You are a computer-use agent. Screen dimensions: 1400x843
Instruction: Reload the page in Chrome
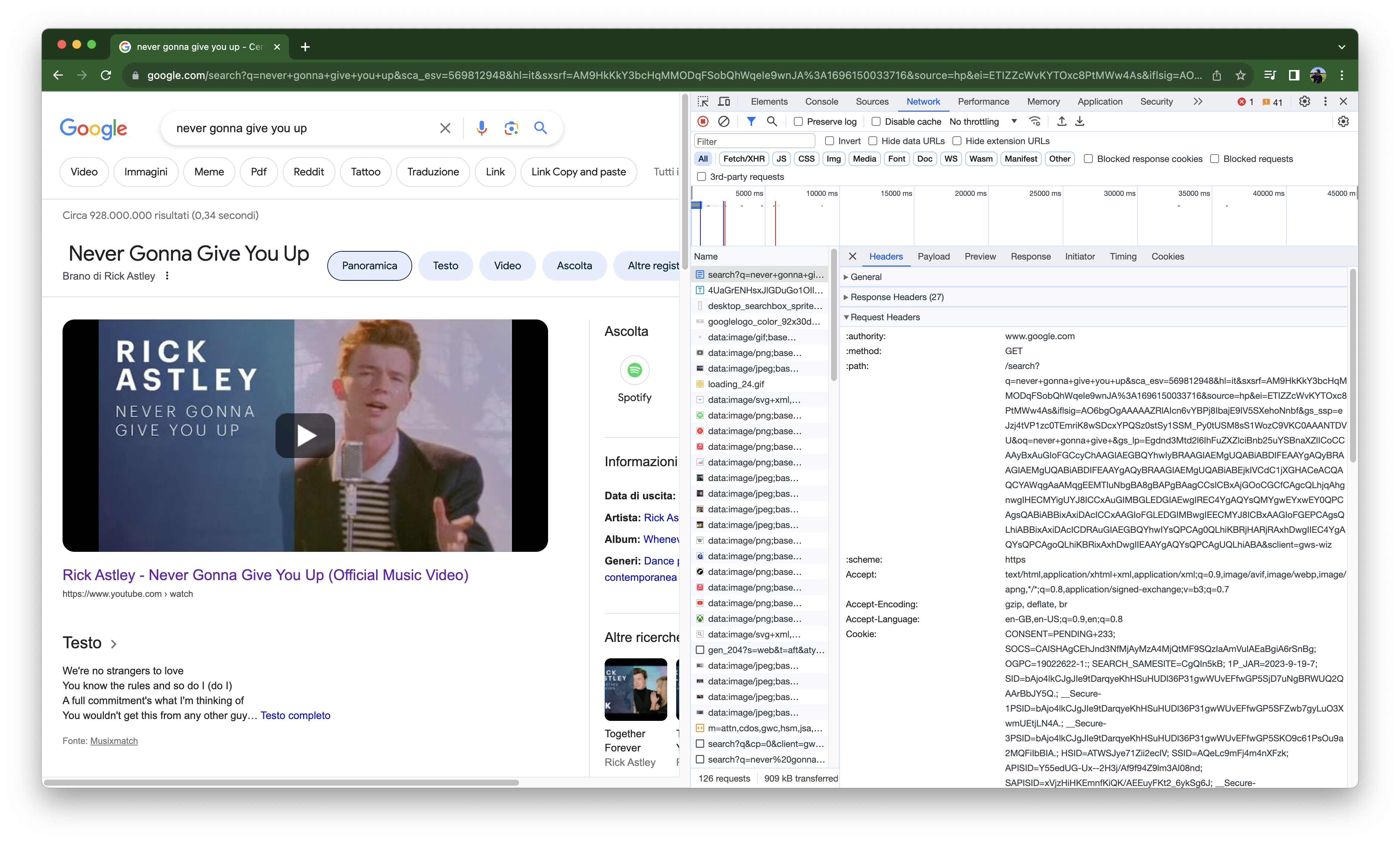[106, 76]
